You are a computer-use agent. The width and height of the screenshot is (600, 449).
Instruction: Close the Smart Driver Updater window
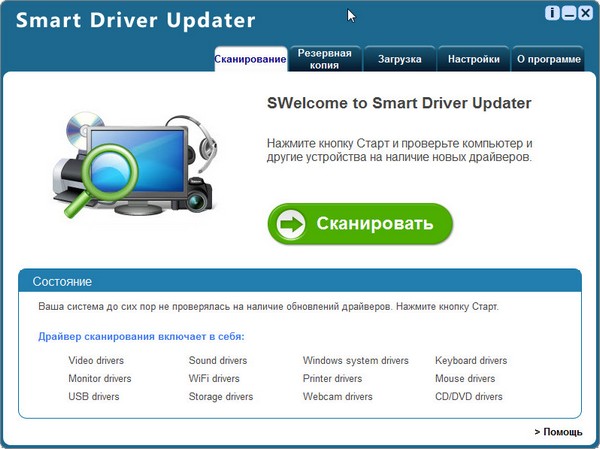coord(585,13)
